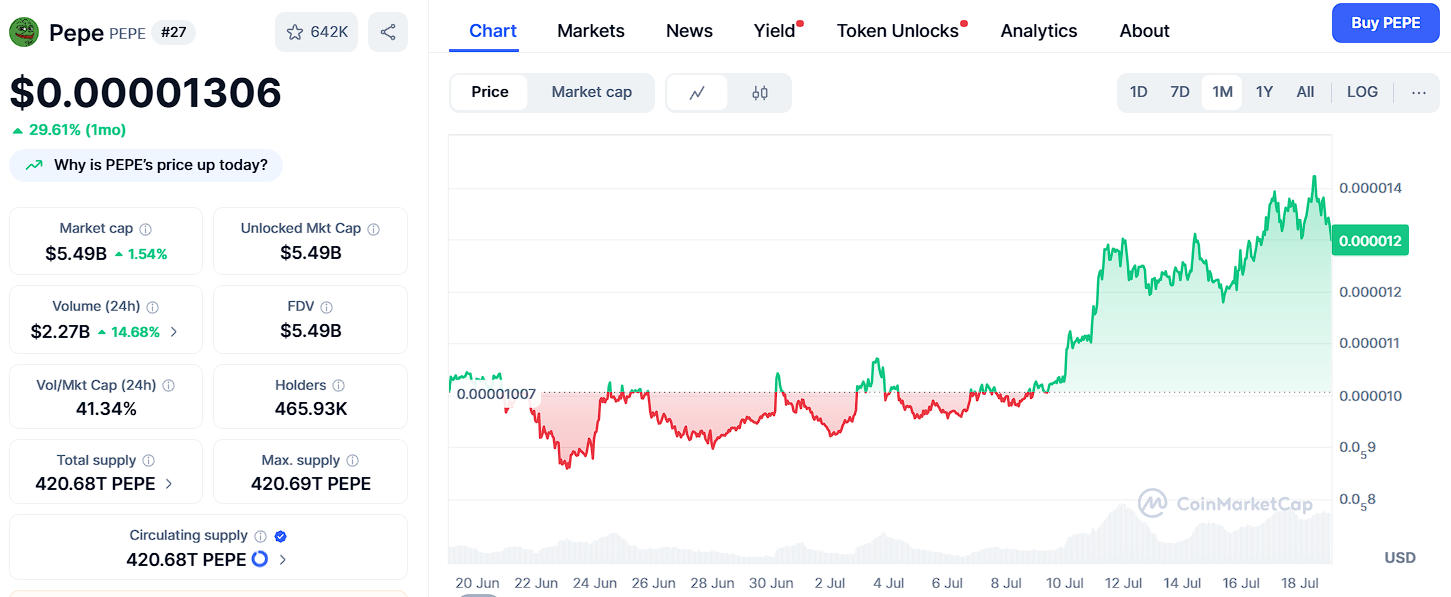The height and width of the screenshot is (597, 1451).
Task: Expand the Total supply chevron
Action: 169,484
